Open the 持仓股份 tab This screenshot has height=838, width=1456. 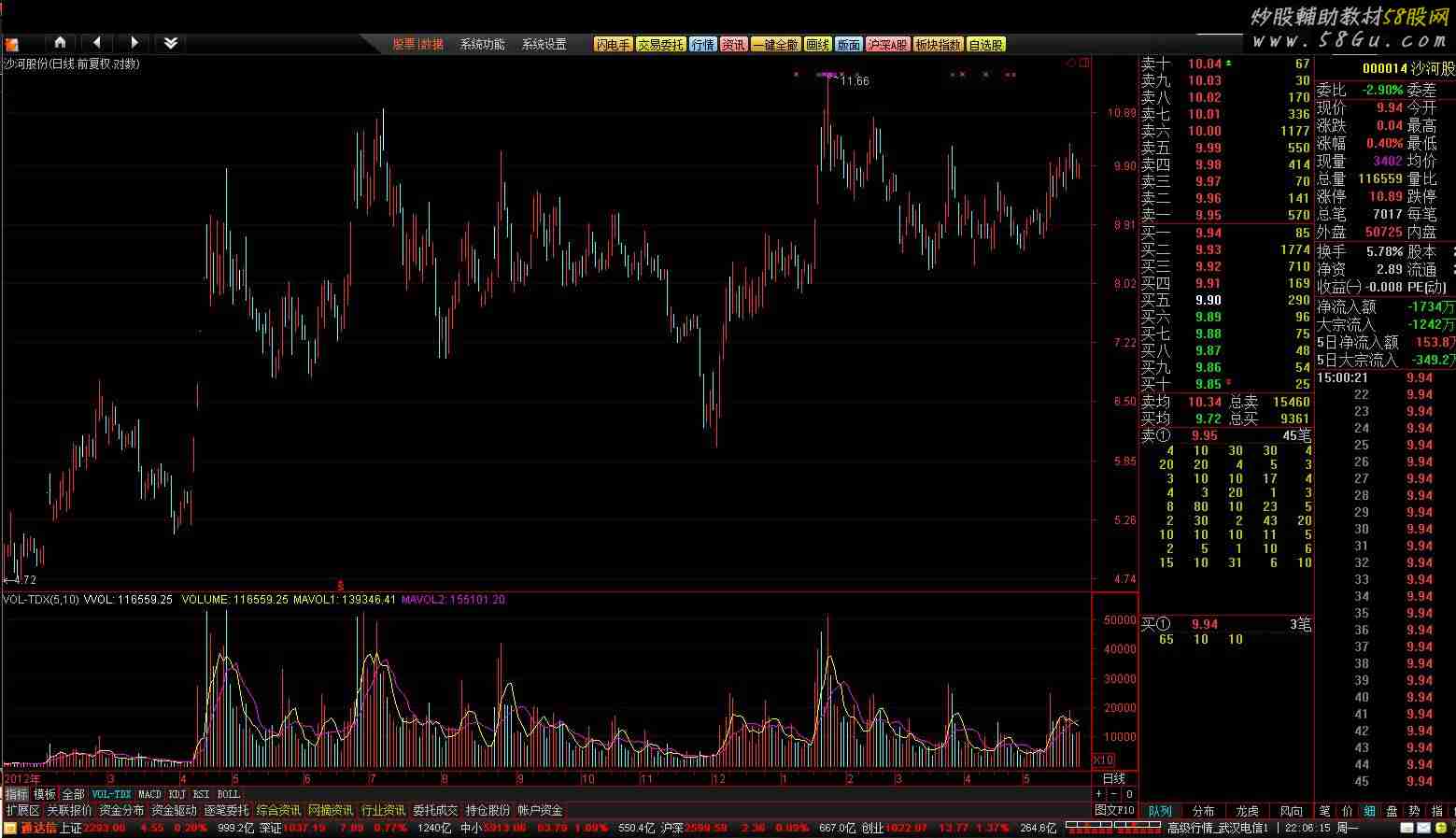tap(488, 810)
